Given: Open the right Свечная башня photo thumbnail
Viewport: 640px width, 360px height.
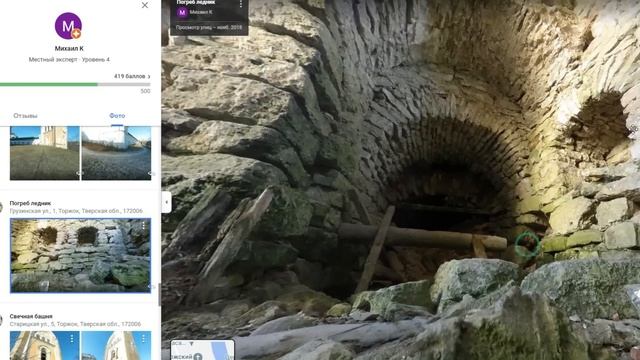Looking at the screenshot, I should [x=116, y=346].
